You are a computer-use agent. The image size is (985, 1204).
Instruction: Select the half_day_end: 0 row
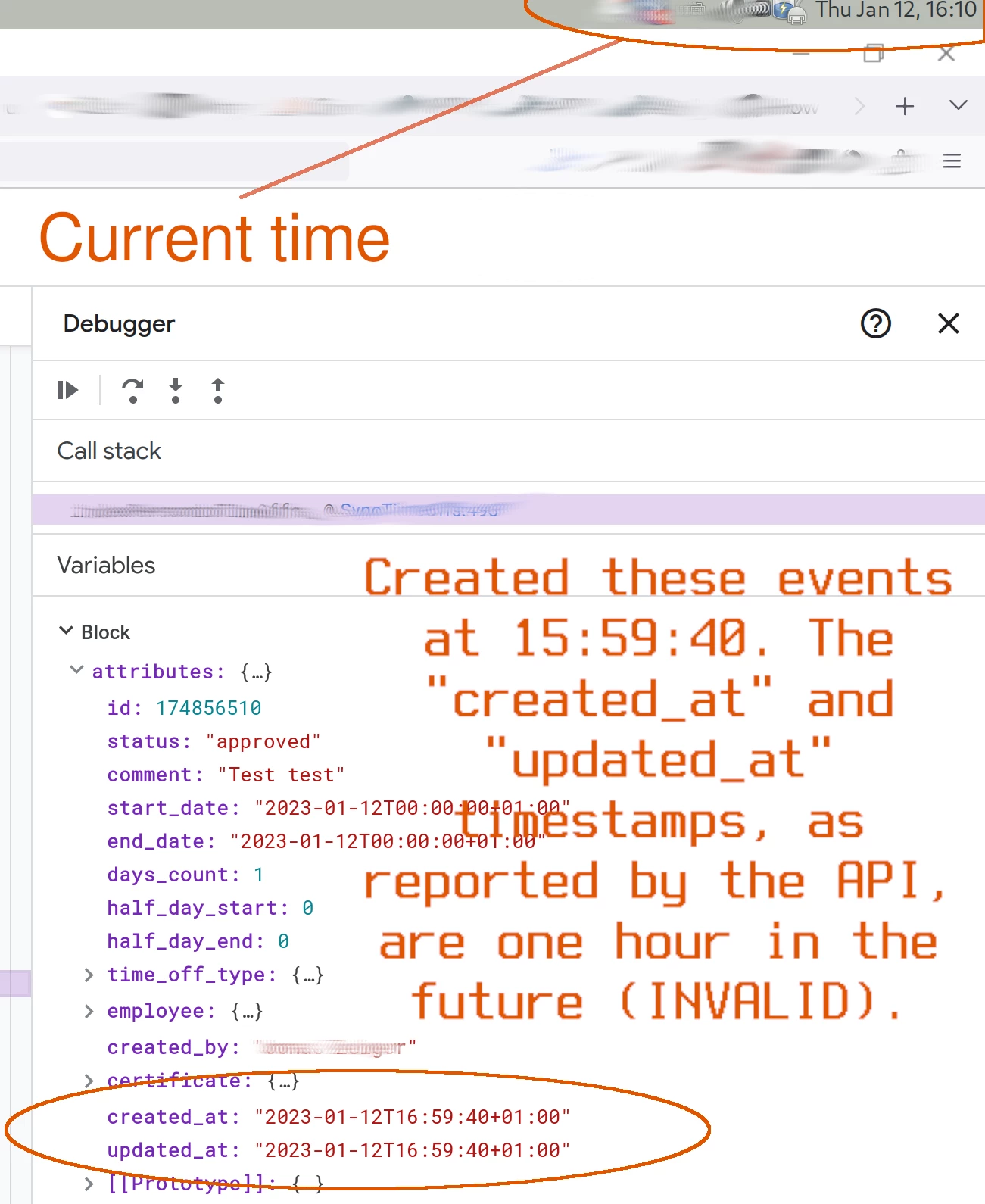coord(198,941)
